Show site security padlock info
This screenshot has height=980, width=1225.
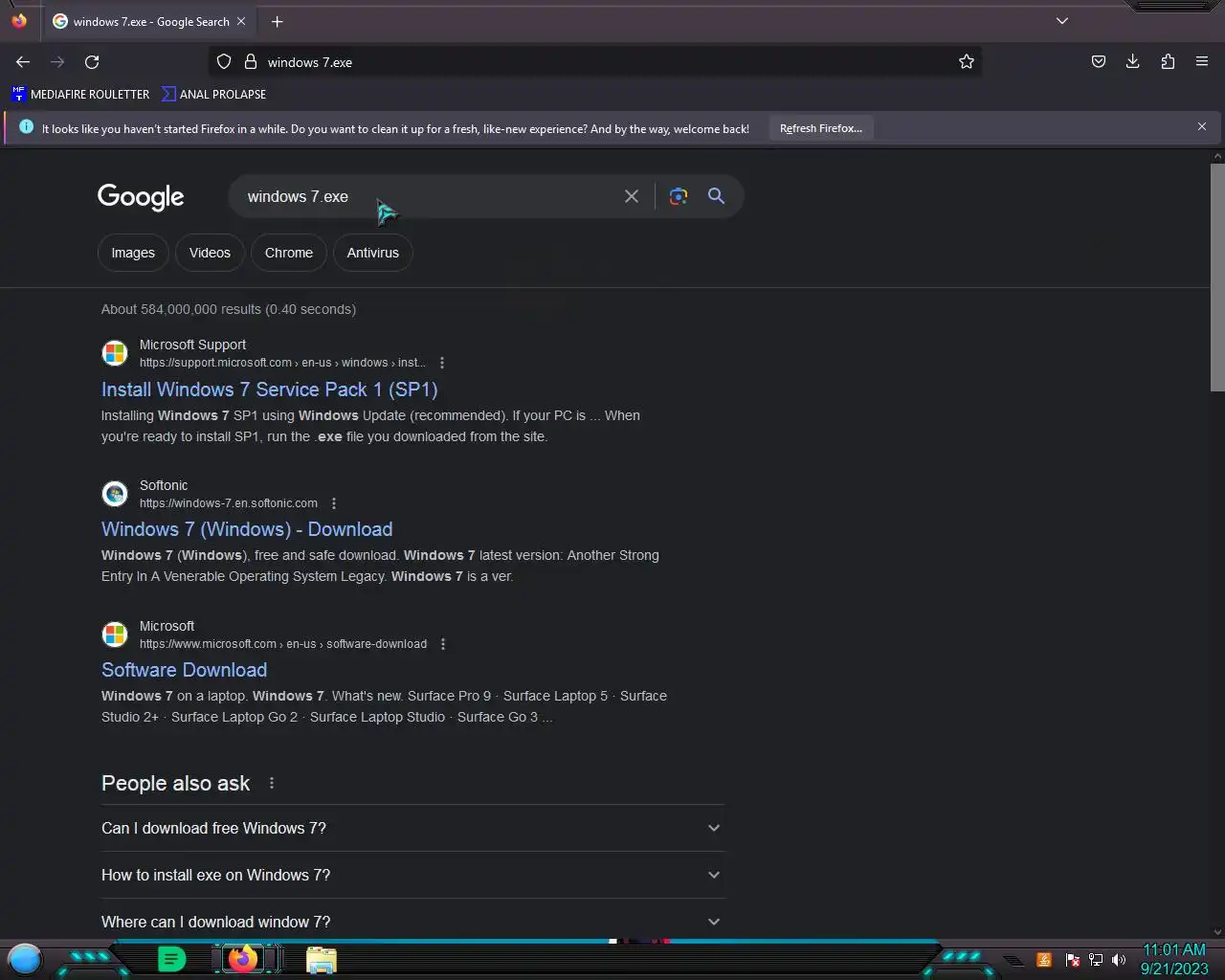(251, 62)
